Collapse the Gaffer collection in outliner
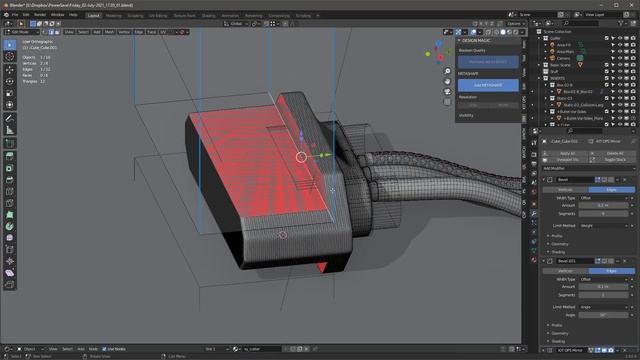This screenshot has width=640, height=360. tap(539, 38)
